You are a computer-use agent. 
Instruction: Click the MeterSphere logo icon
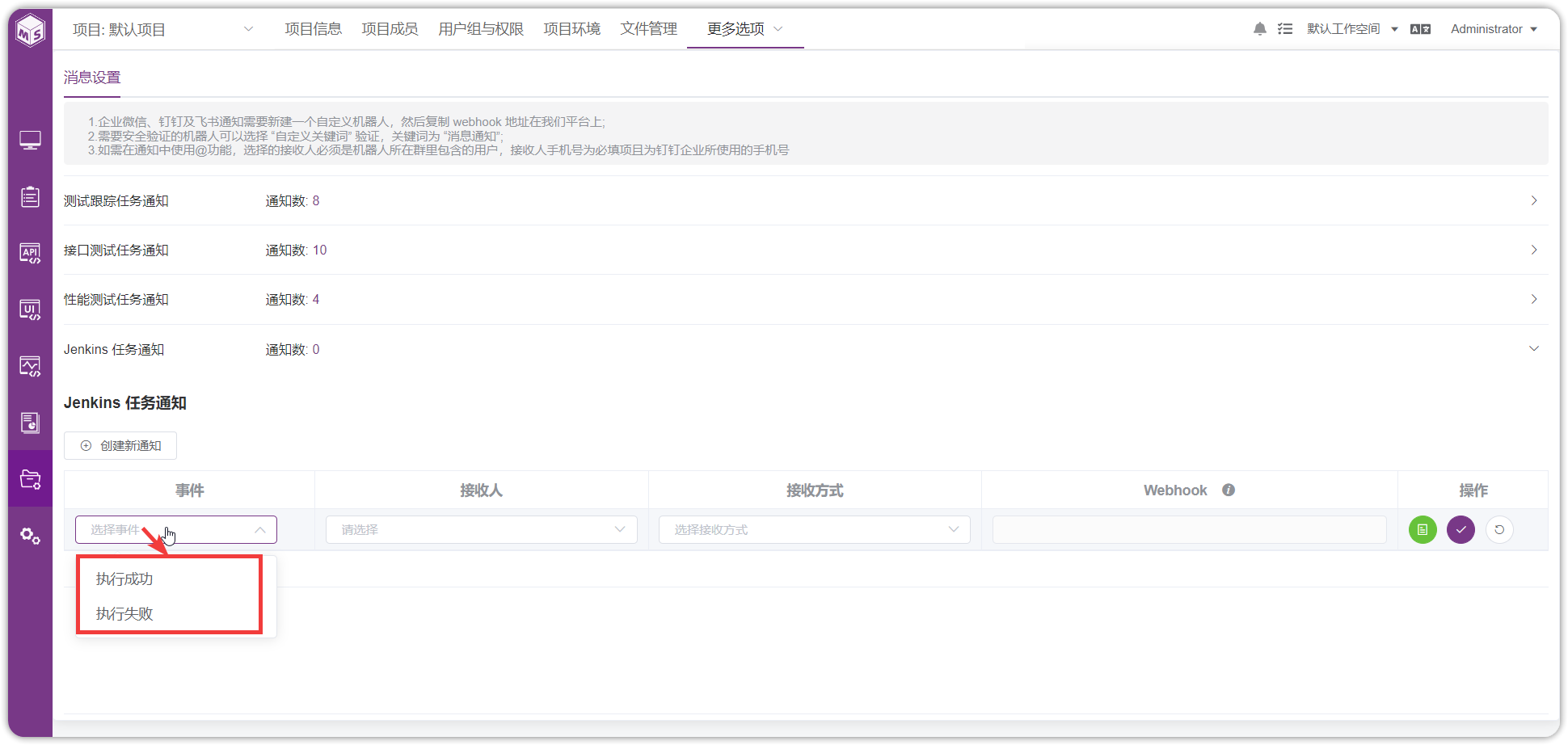point(31,30)
